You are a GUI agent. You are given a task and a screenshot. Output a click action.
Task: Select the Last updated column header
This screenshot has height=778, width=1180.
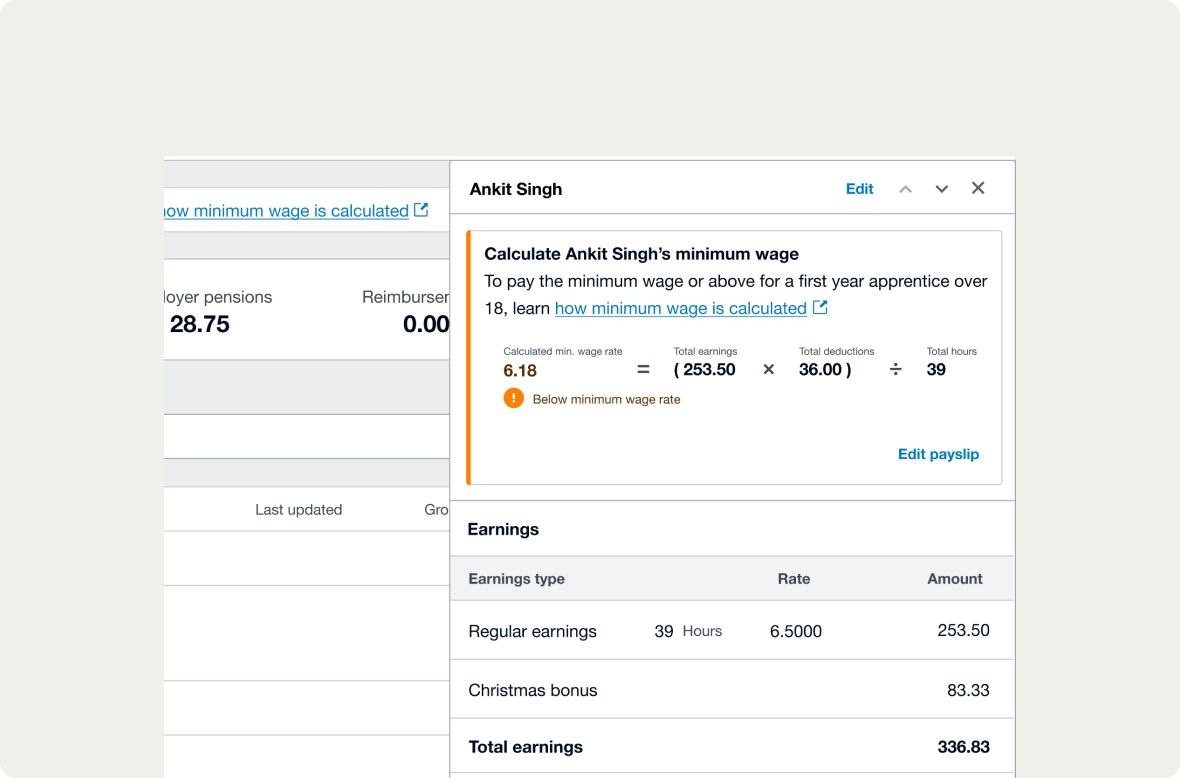click(298, 509)
